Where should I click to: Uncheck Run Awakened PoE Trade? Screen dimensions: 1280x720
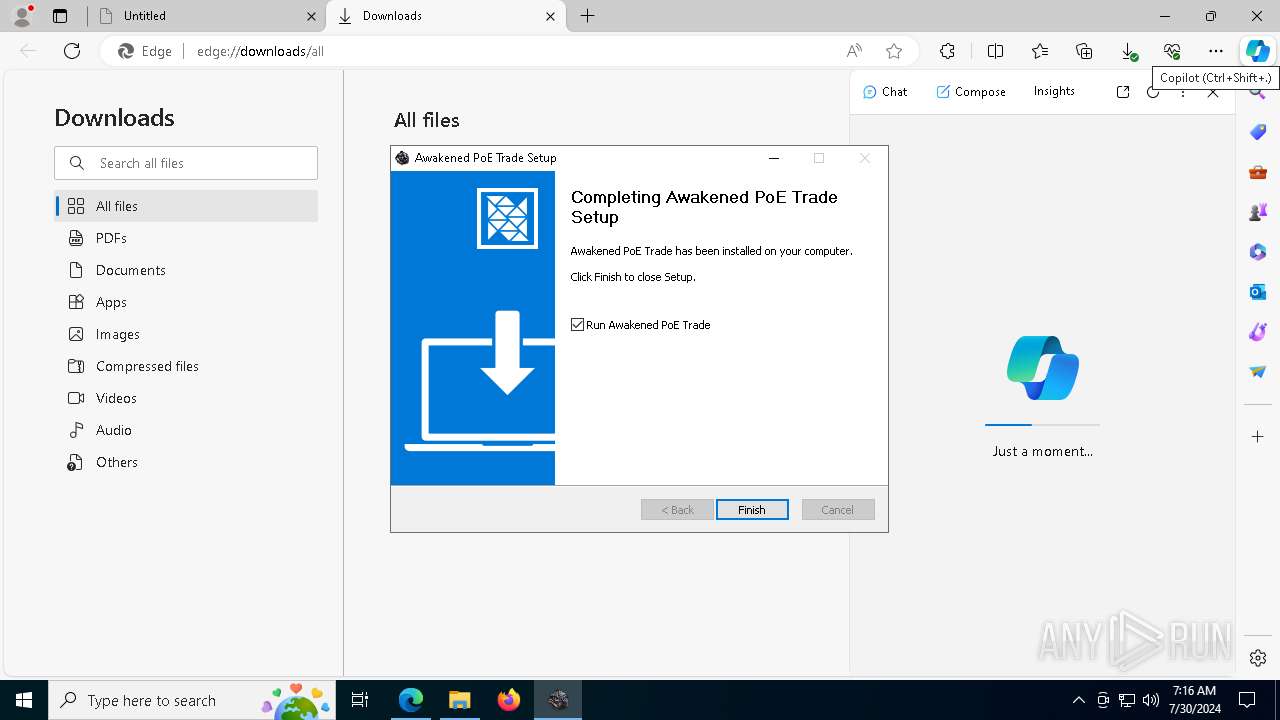[x=577, y=325]
